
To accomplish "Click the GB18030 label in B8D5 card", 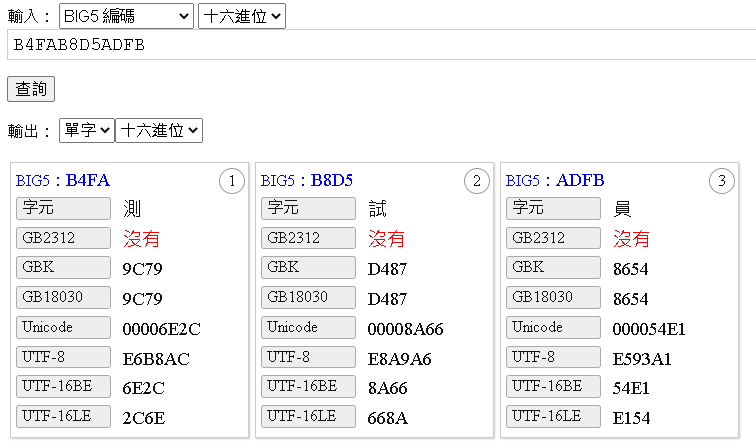I will 308,298.
